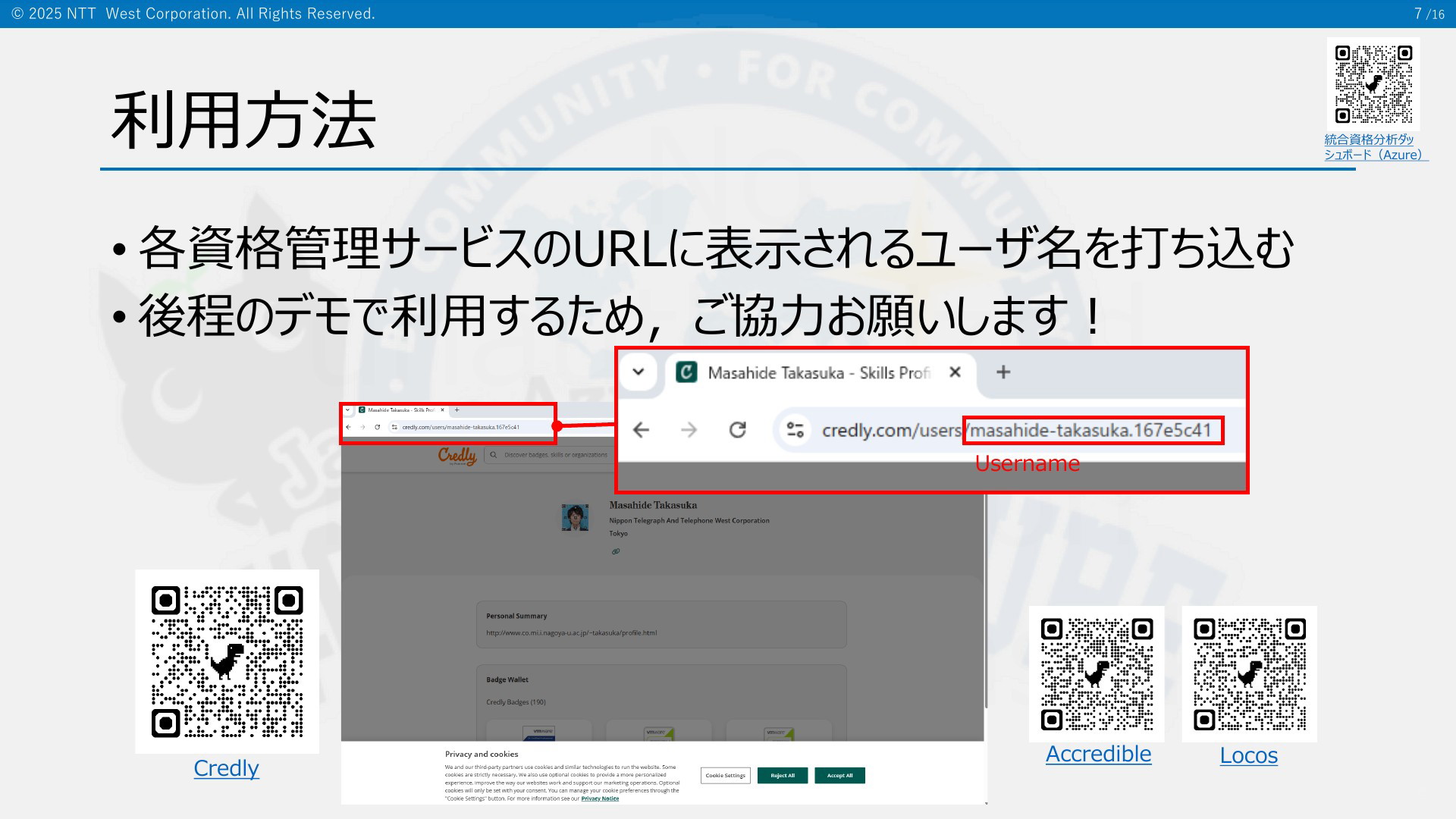Click the Credly favicon on the enlarged tab
The image size is (1456, 819).
[x=687, y=372]
